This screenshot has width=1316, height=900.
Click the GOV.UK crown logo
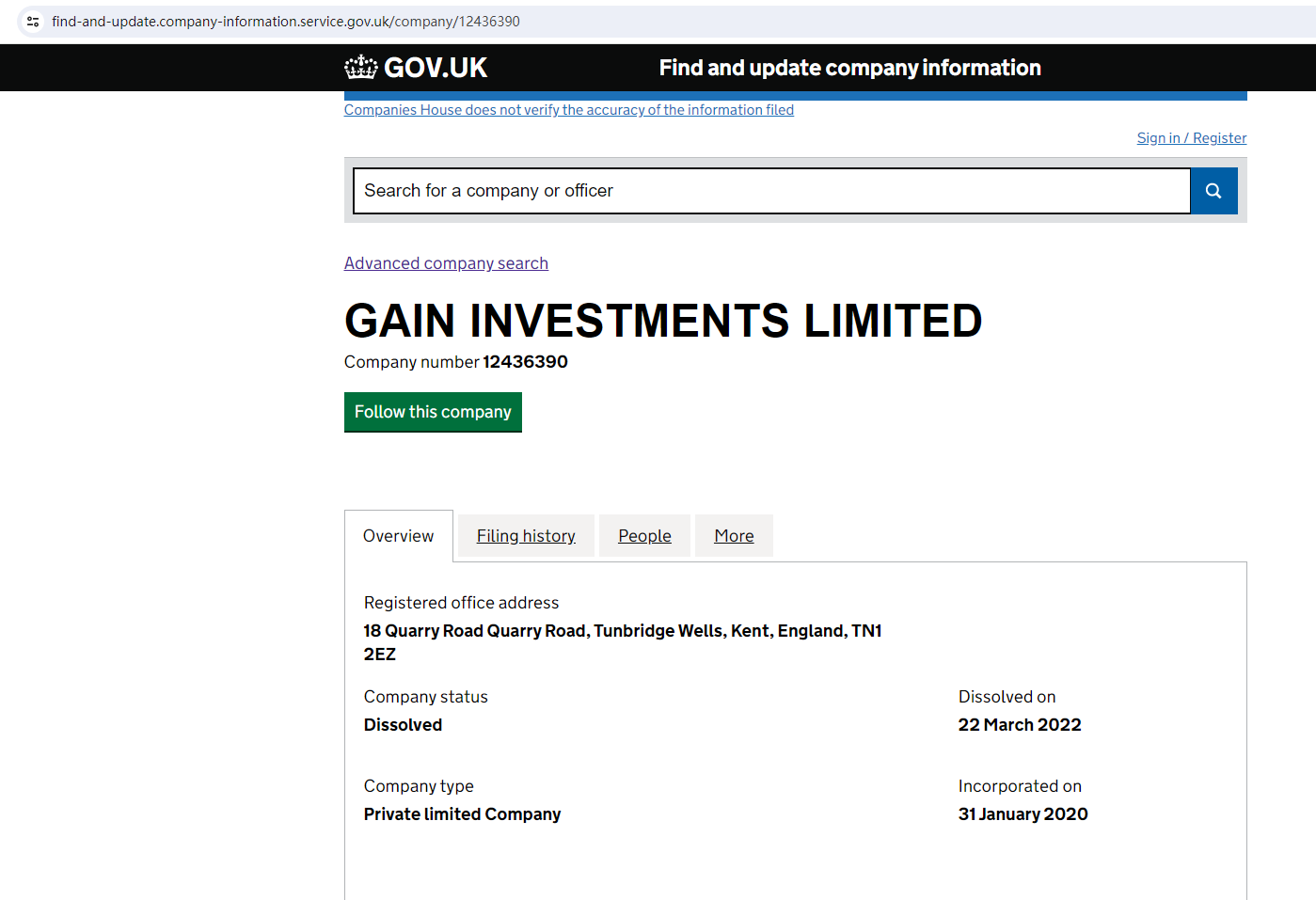pos(360,67)
